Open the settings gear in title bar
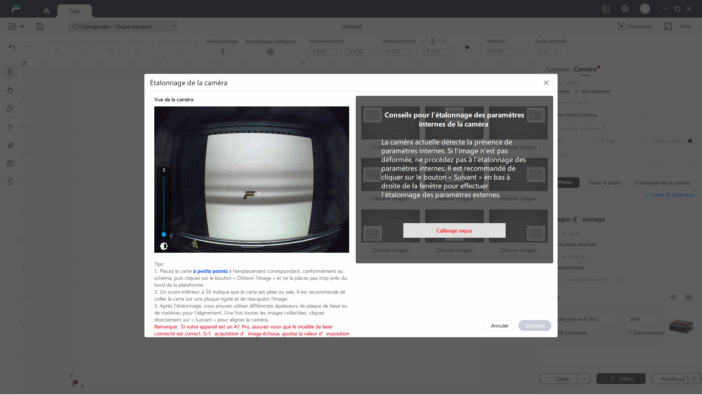The width and height of the screenshot is (702, 395). [x=625, y=9]
